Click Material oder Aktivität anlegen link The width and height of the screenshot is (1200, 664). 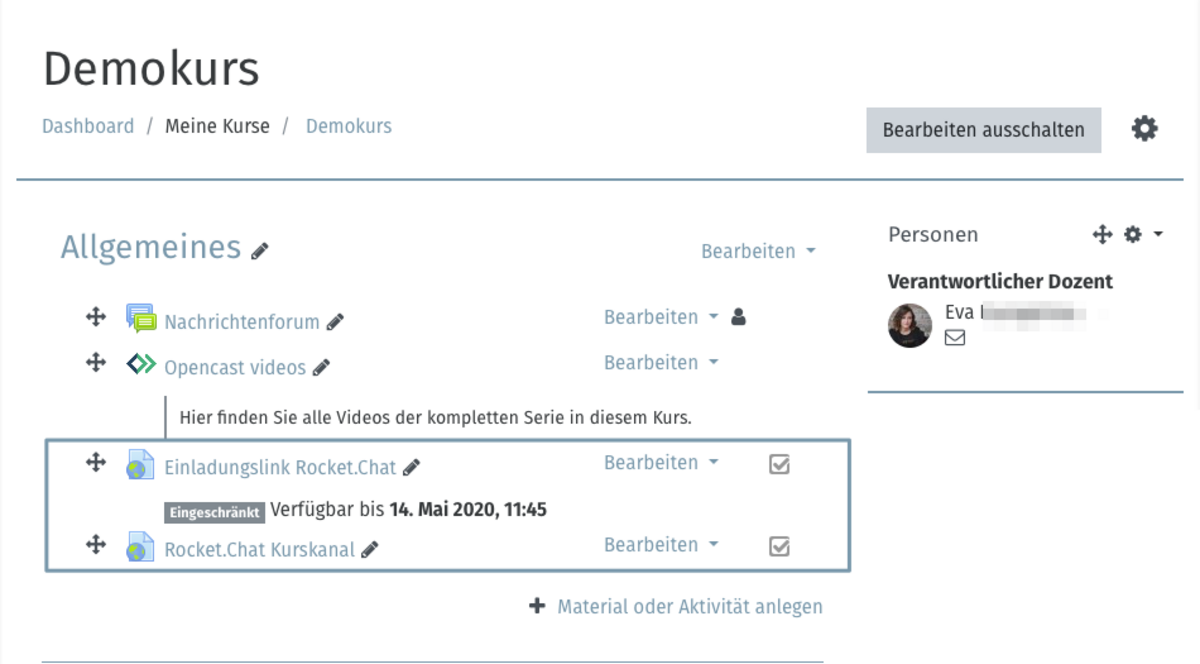pos(690,606)
